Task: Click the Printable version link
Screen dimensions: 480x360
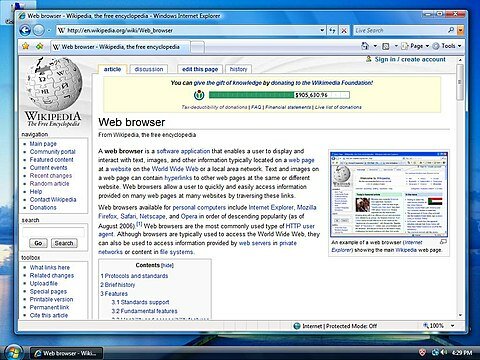Action: 51,299
